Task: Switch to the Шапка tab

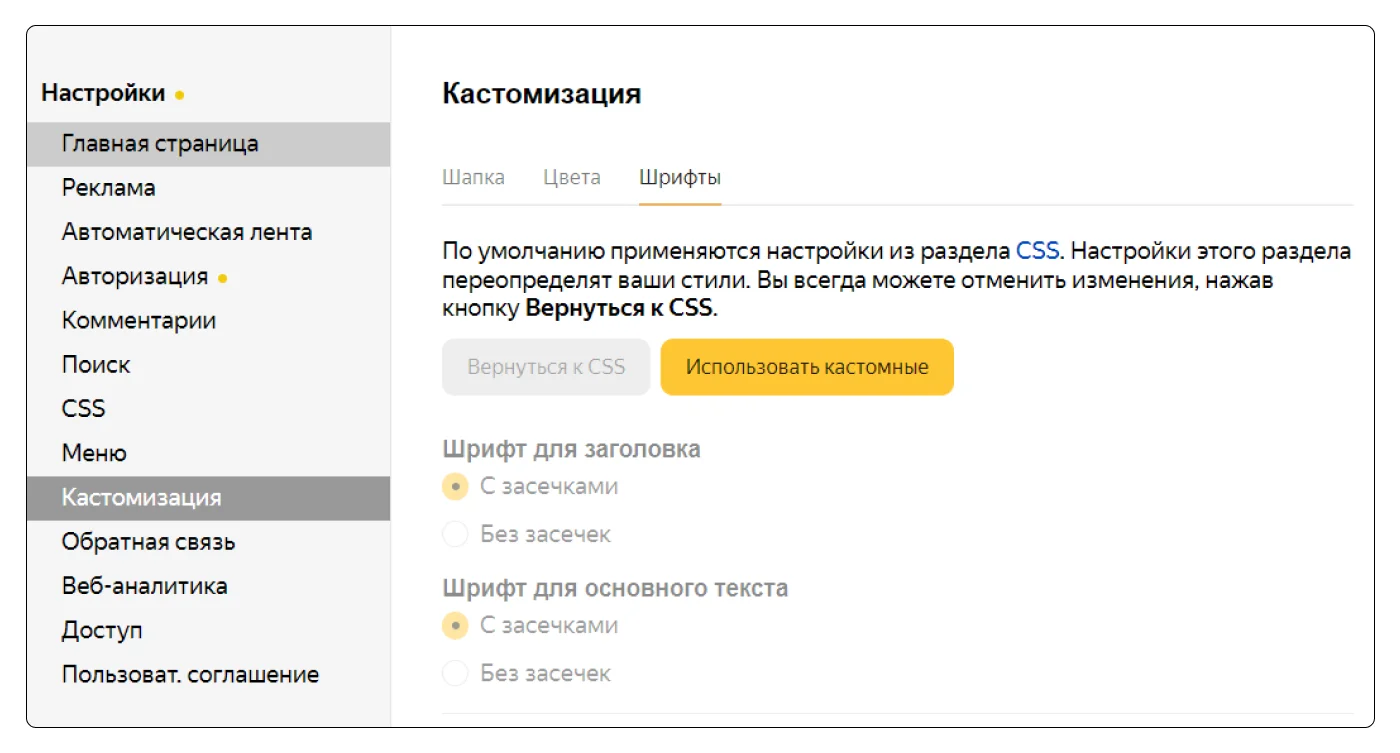Action: [x=473, y=178]
